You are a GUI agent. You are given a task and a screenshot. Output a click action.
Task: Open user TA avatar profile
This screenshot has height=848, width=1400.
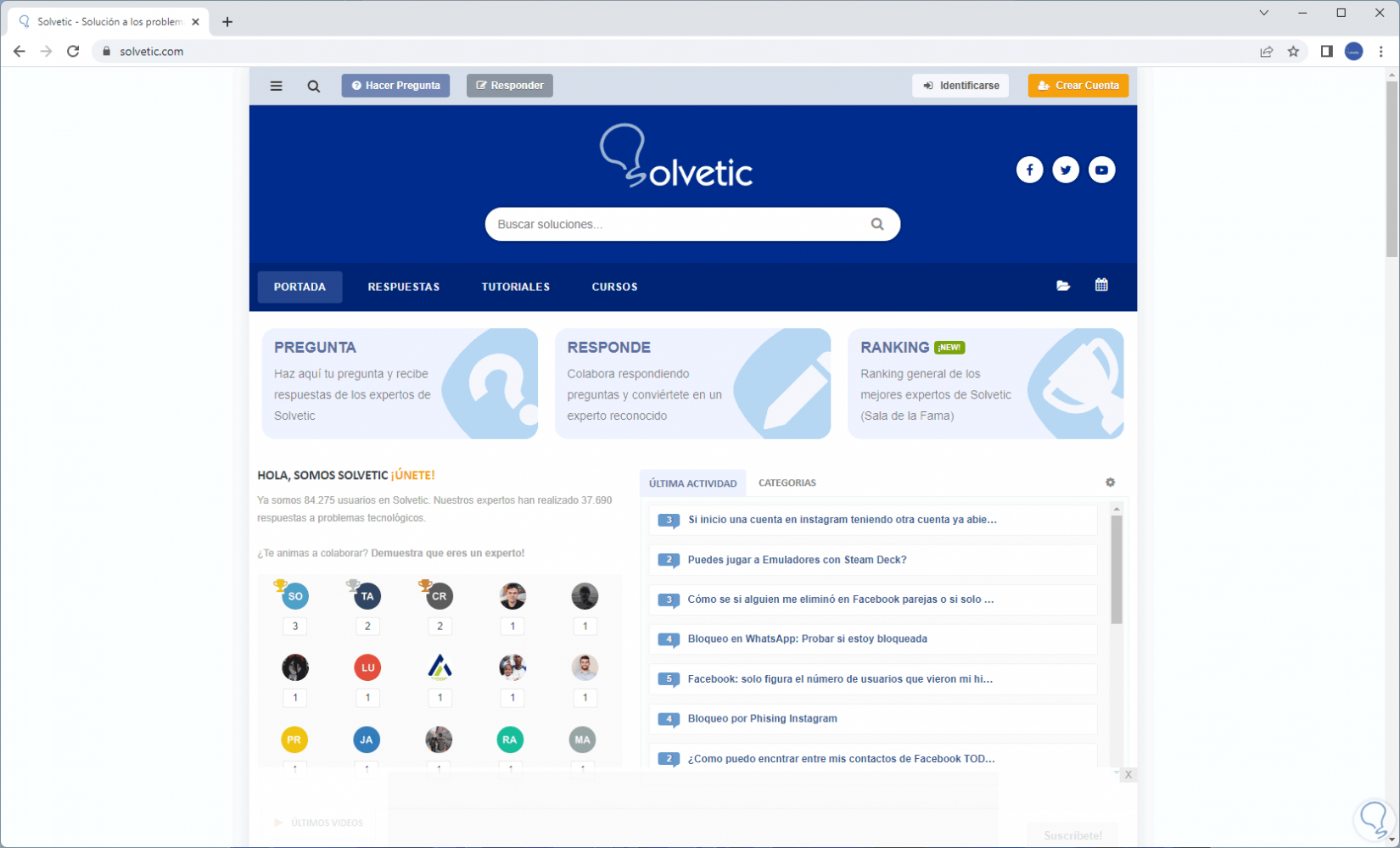click(x=367, y=595)
